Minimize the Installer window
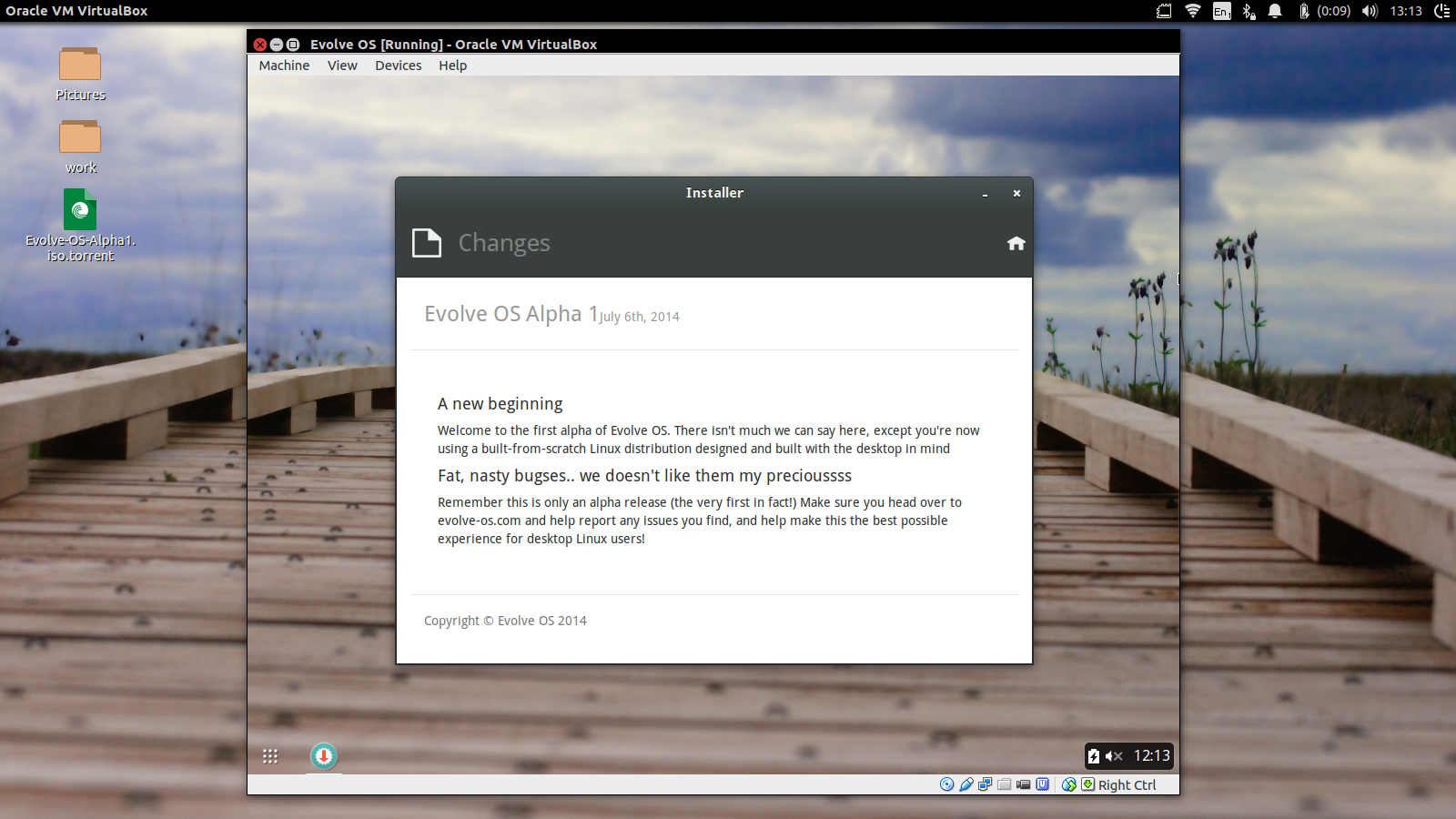Image resolution: width=1456 pixels, height=819 pixels. tap(985, 194)
